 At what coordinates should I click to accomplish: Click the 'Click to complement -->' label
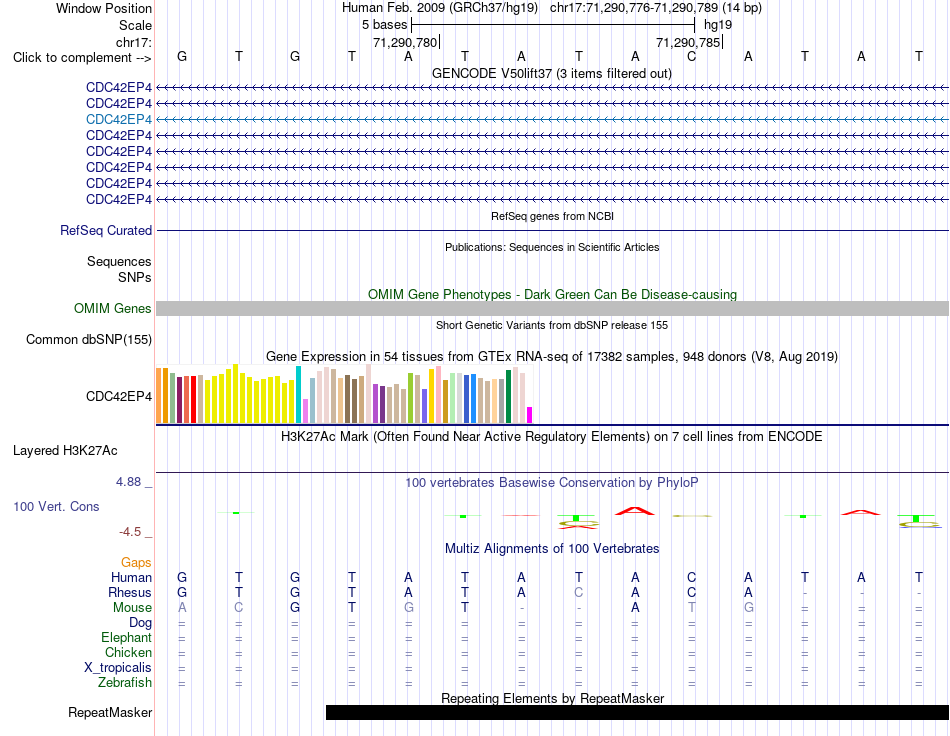click(x=82, y=58)
